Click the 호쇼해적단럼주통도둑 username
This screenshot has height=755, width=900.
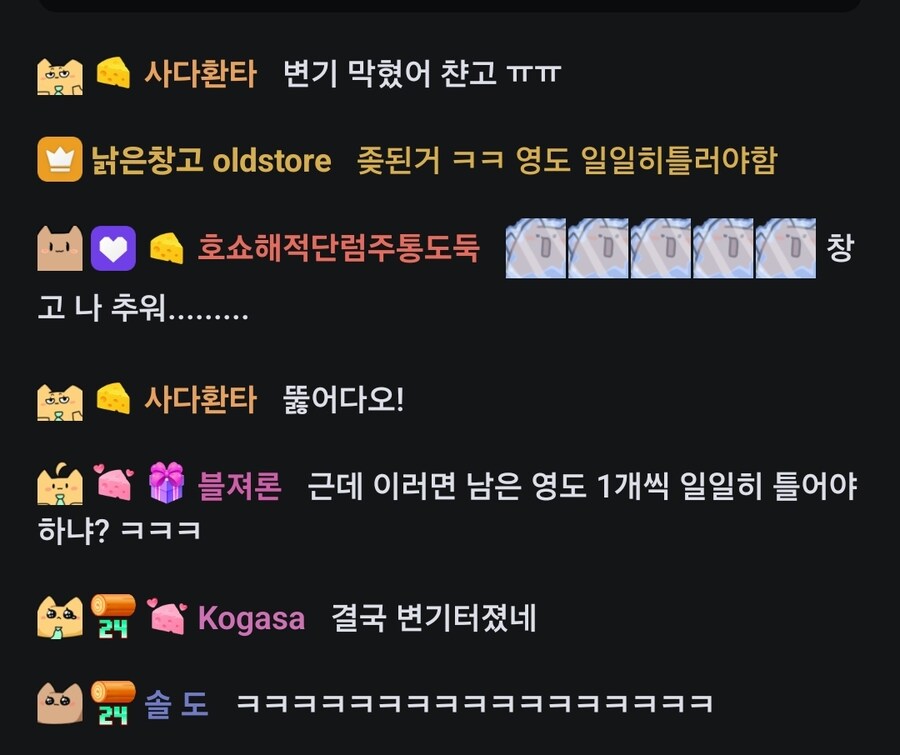click(x=338, y=249)
